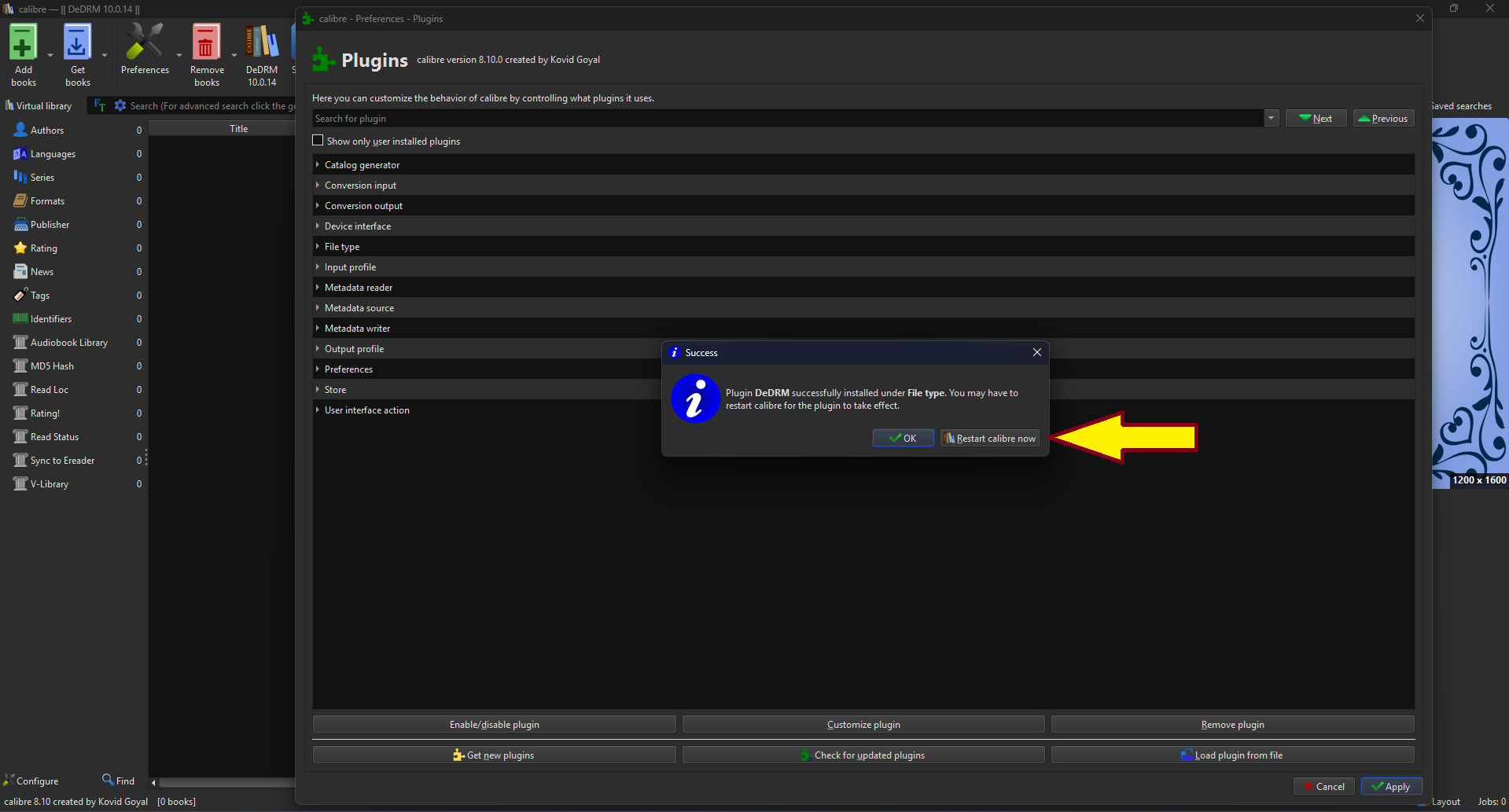1509x812 pixels.
Task: Open the Get books toolbar icon
Action: click(77, 43)
